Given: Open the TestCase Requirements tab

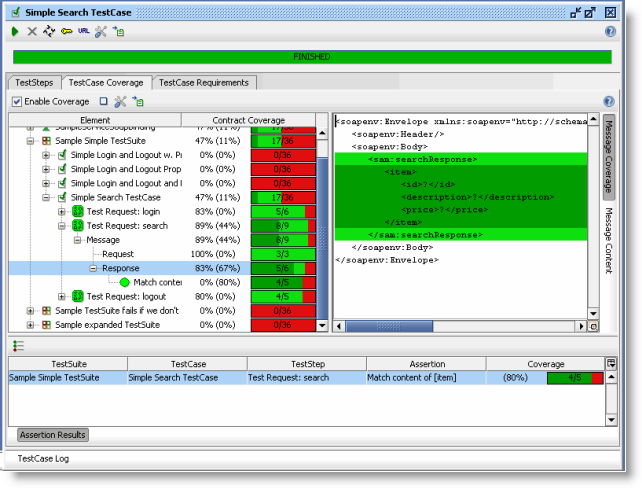Looking at the screenshot, I should 205,82.
